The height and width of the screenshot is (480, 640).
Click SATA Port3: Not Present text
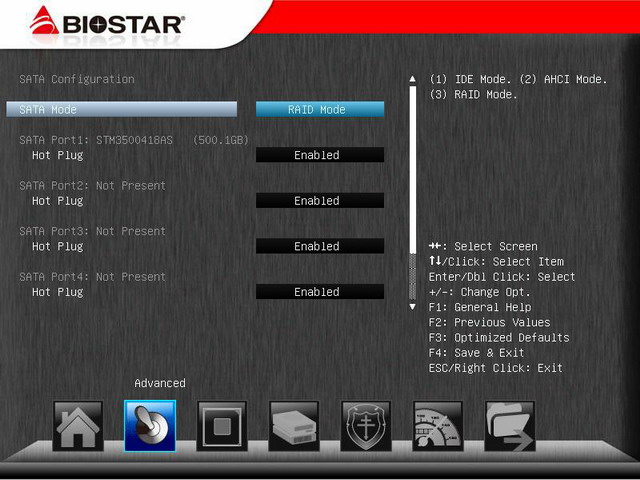(92, 231)
